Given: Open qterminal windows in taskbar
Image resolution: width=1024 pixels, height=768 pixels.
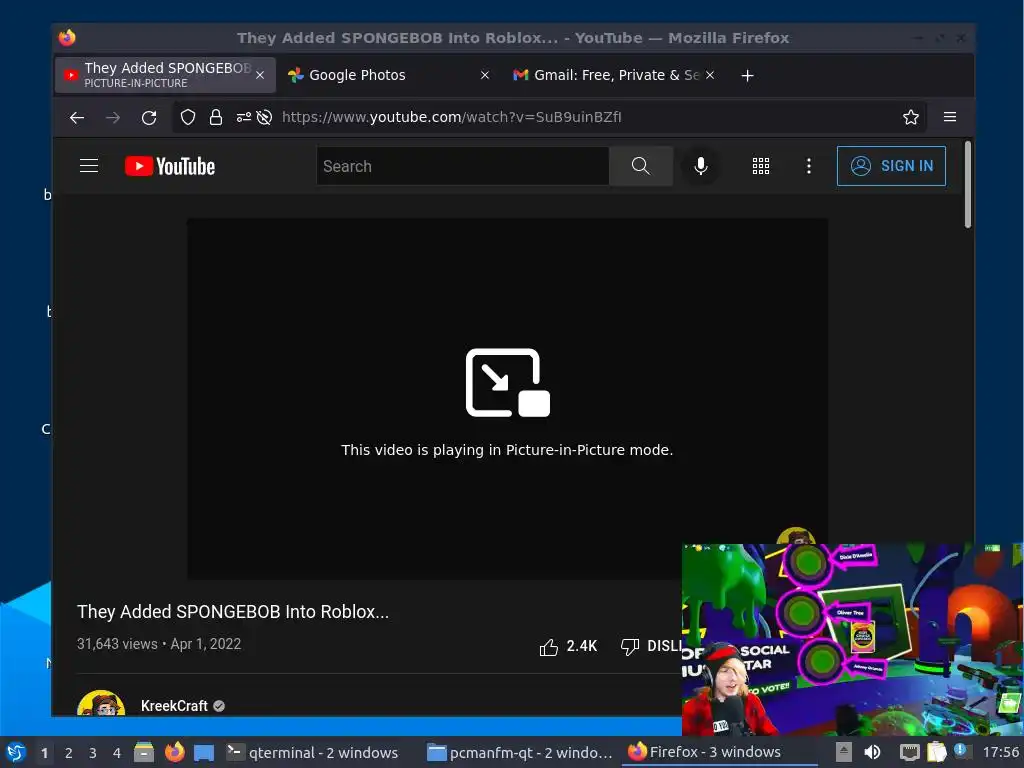Looking at the screenshot, I should tap(312, 752).
